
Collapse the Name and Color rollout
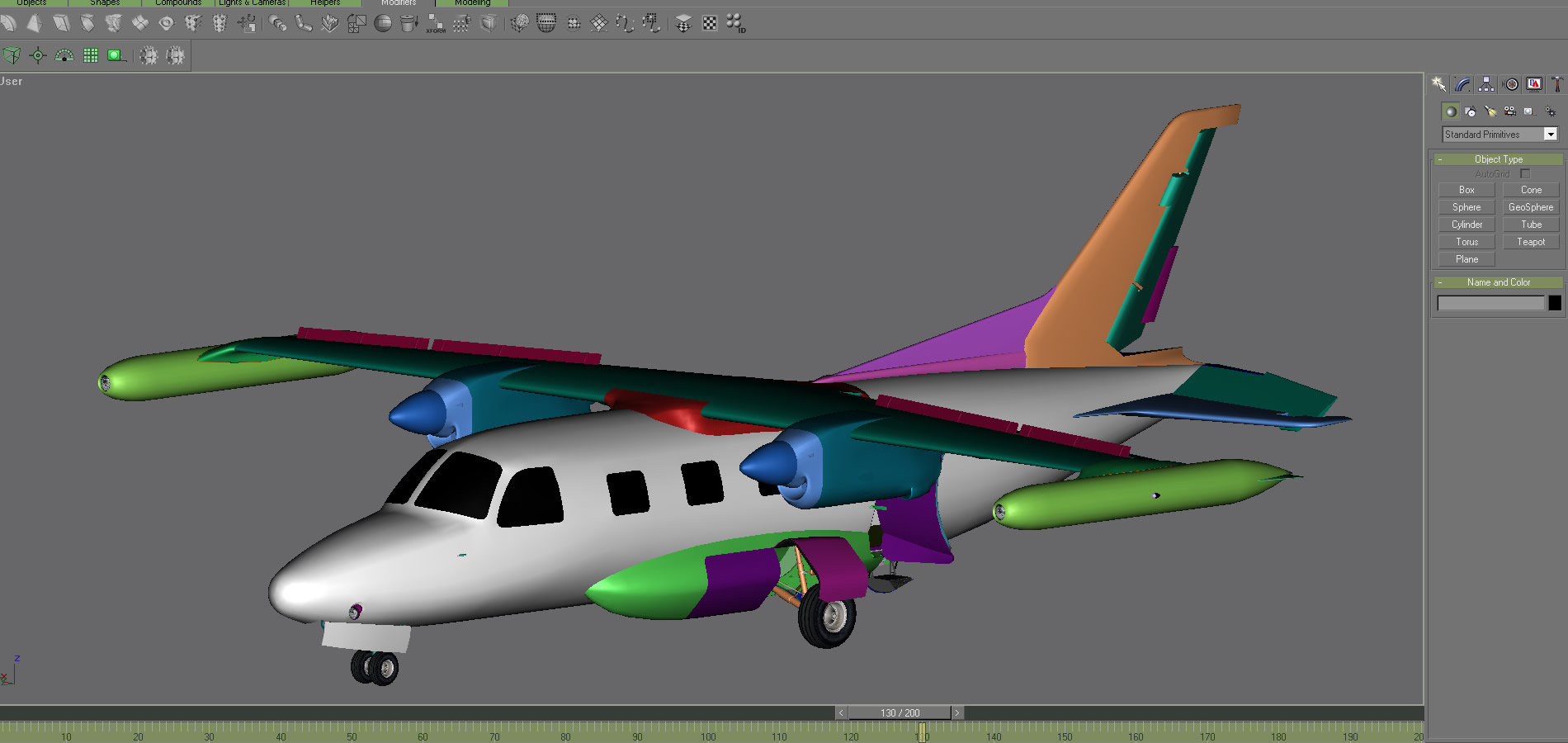[1498, 282]
